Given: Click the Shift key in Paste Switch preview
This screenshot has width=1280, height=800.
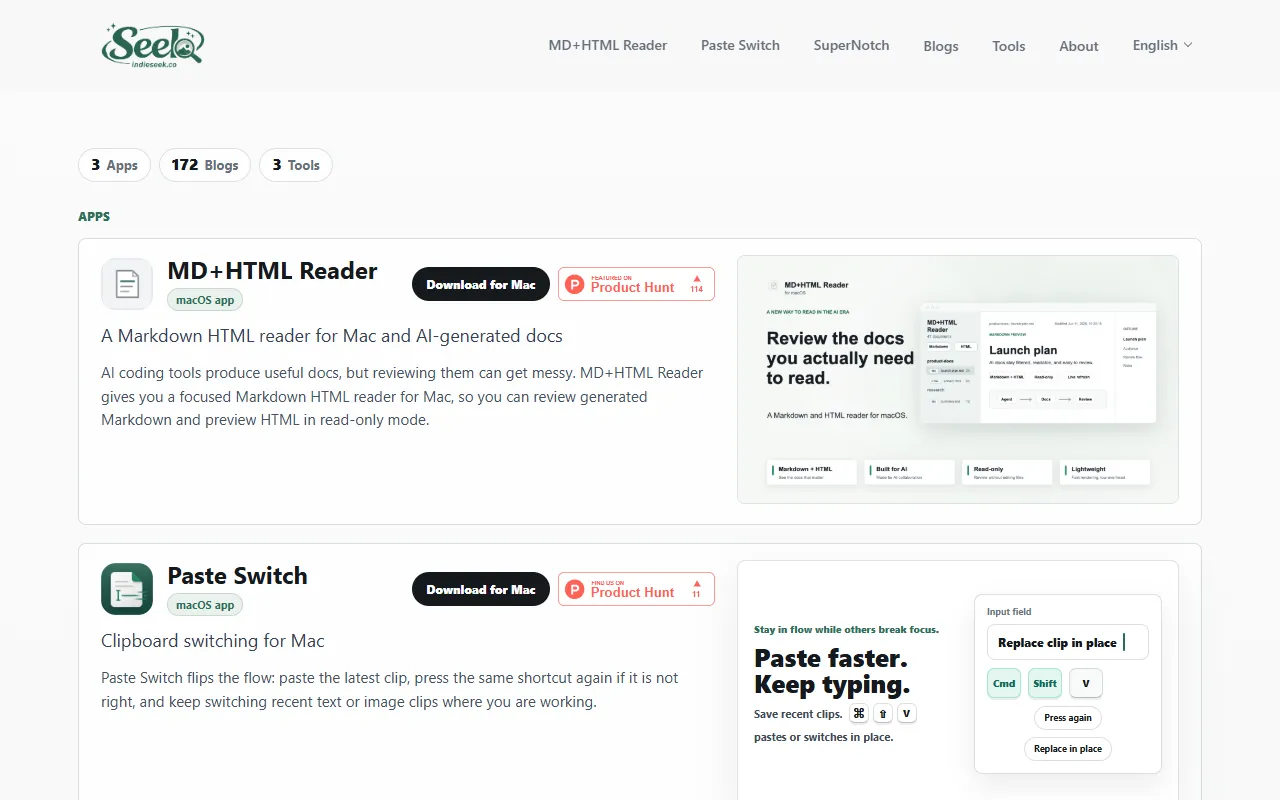Looking at the screenshot, I should pyautogui.click(x=1045, y=684).
